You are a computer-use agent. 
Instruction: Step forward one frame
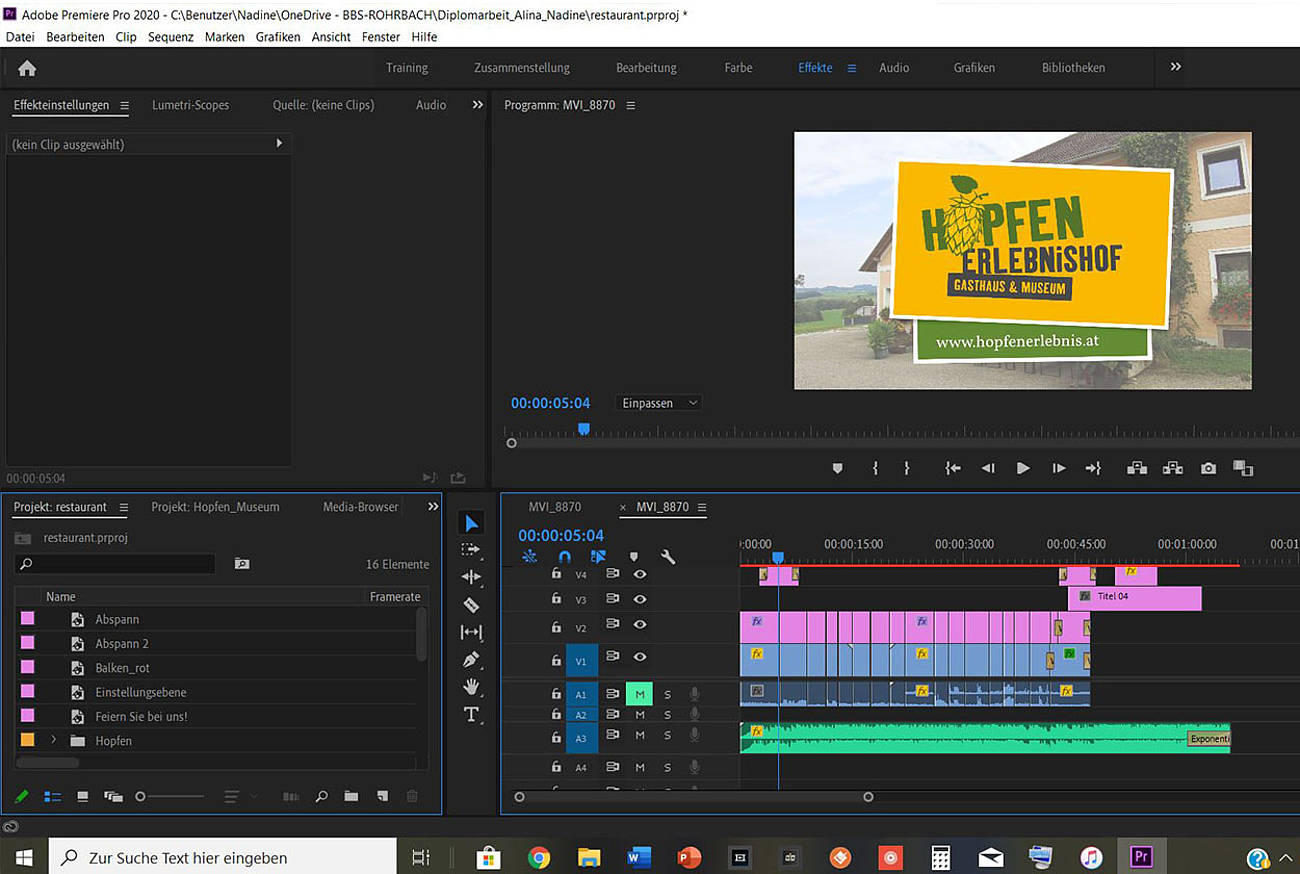[1058, 468]
